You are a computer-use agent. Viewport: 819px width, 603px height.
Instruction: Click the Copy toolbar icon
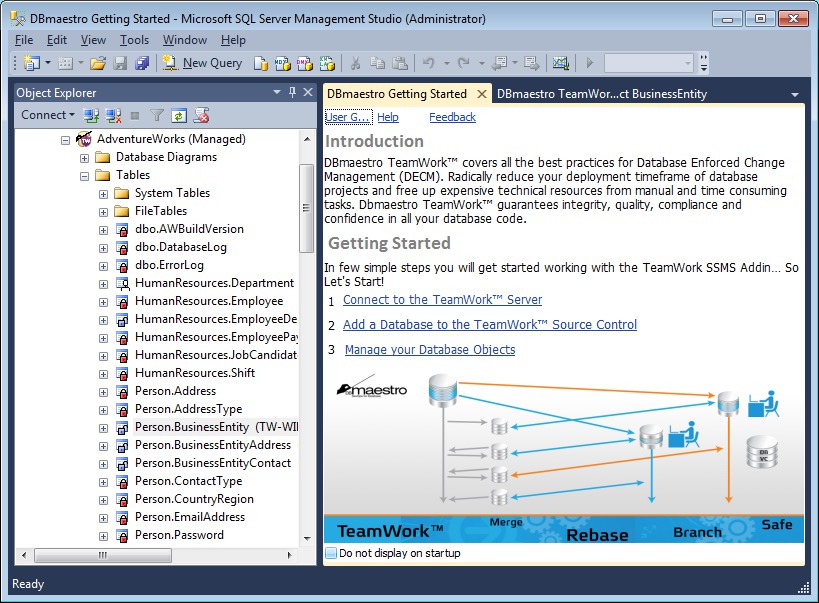[378, 63]
